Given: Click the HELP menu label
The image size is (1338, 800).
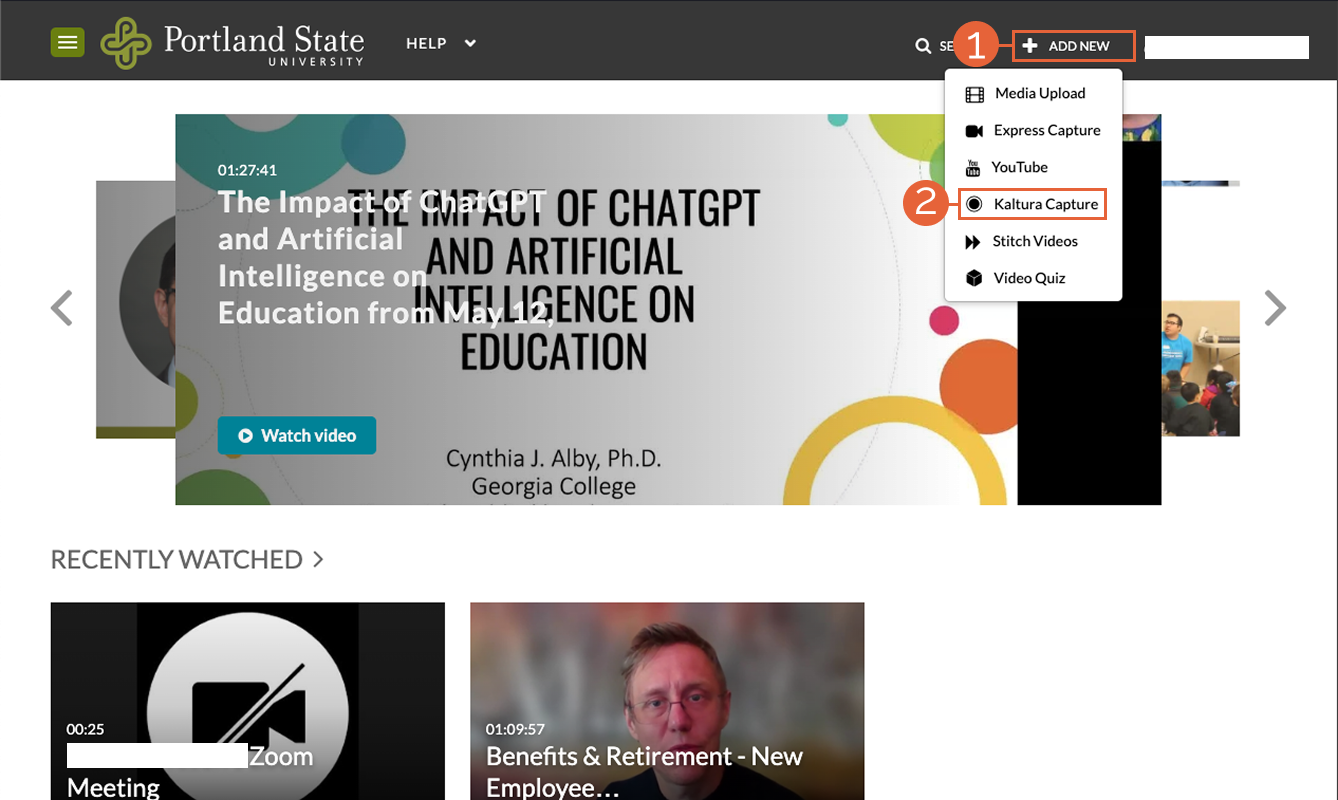Looking at the screenshot, I should tap(426, 43).
